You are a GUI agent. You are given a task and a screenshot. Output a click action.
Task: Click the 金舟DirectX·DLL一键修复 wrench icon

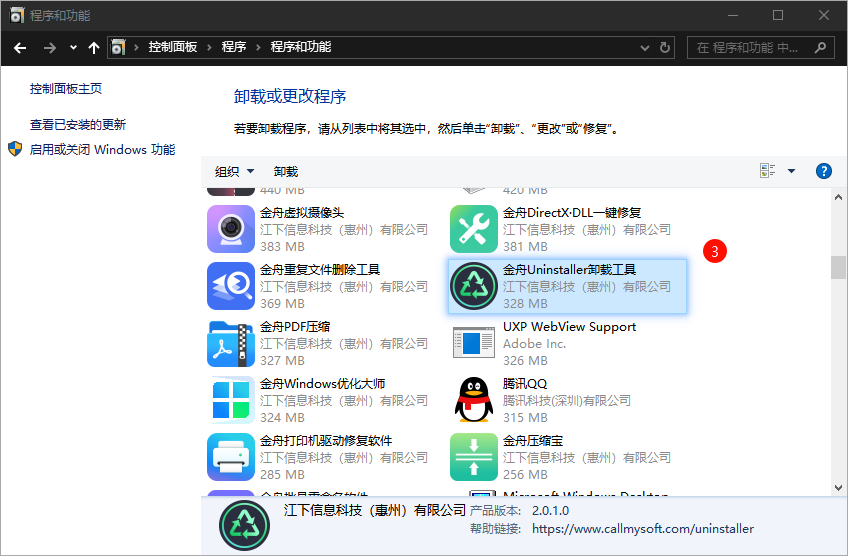[x=474, y=229]
